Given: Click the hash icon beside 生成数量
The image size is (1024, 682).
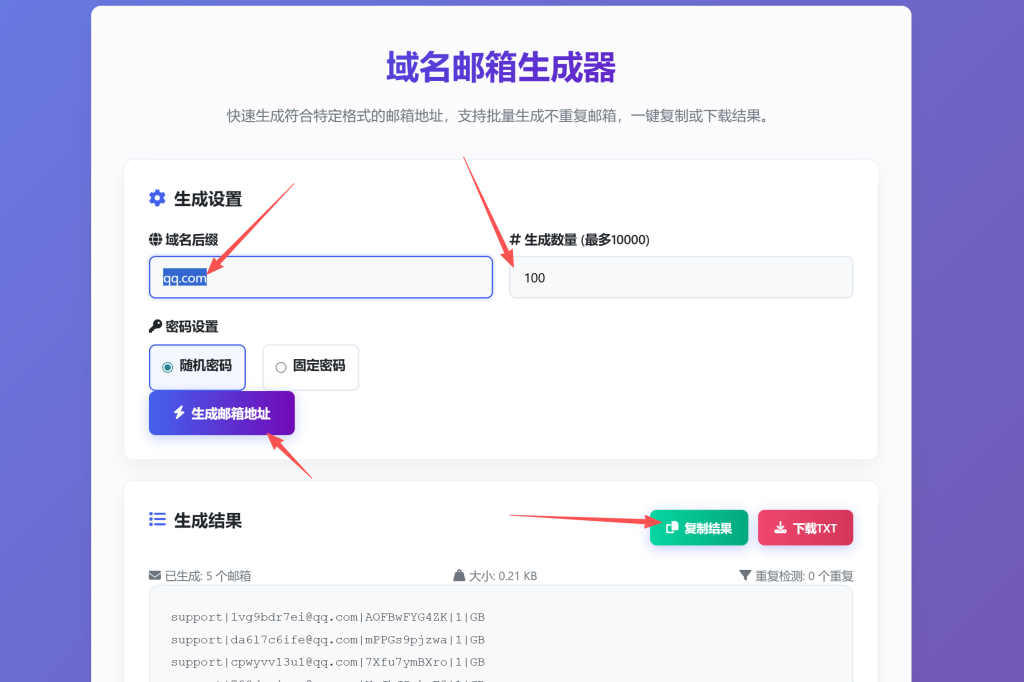Looking at the screenshot, I should coord(515,239).
